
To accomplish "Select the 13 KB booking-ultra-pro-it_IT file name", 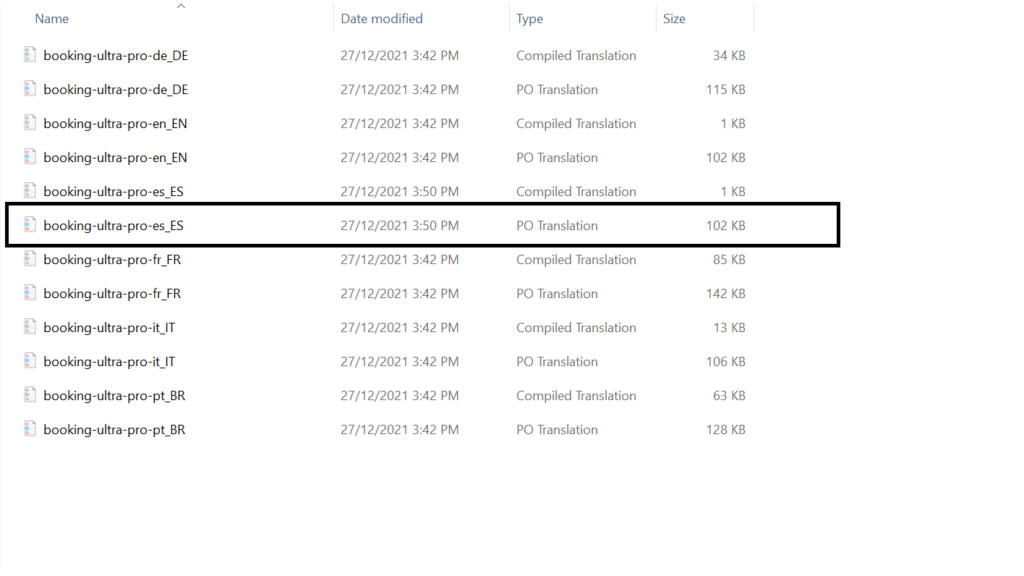I will 109,327.
